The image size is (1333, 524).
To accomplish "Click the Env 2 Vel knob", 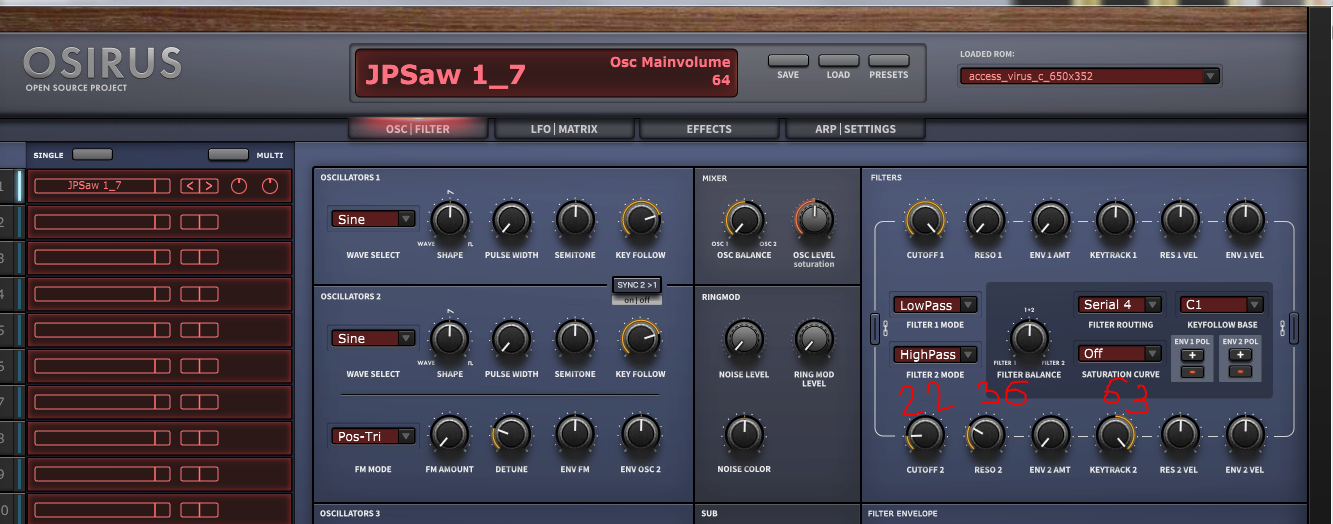I will (1244, 434).
